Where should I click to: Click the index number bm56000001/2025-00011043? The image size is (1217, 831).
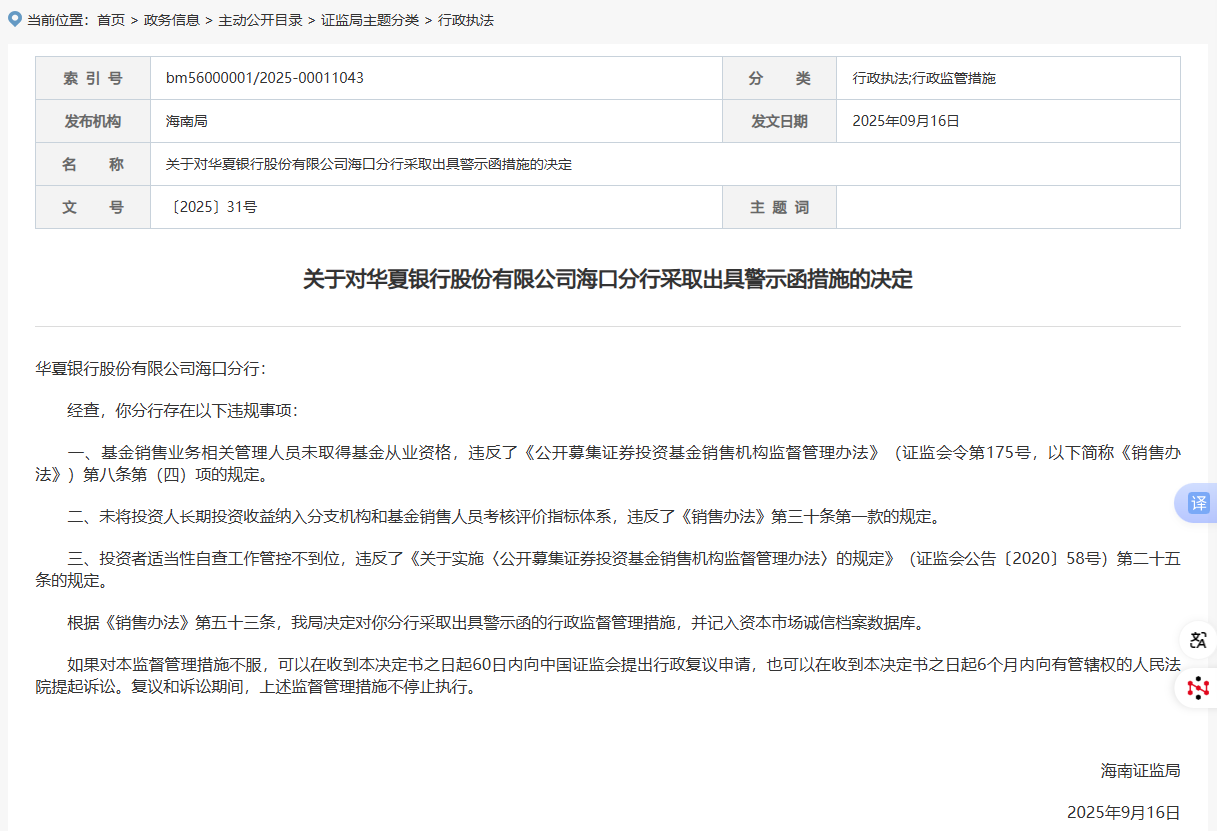(264, 78)
